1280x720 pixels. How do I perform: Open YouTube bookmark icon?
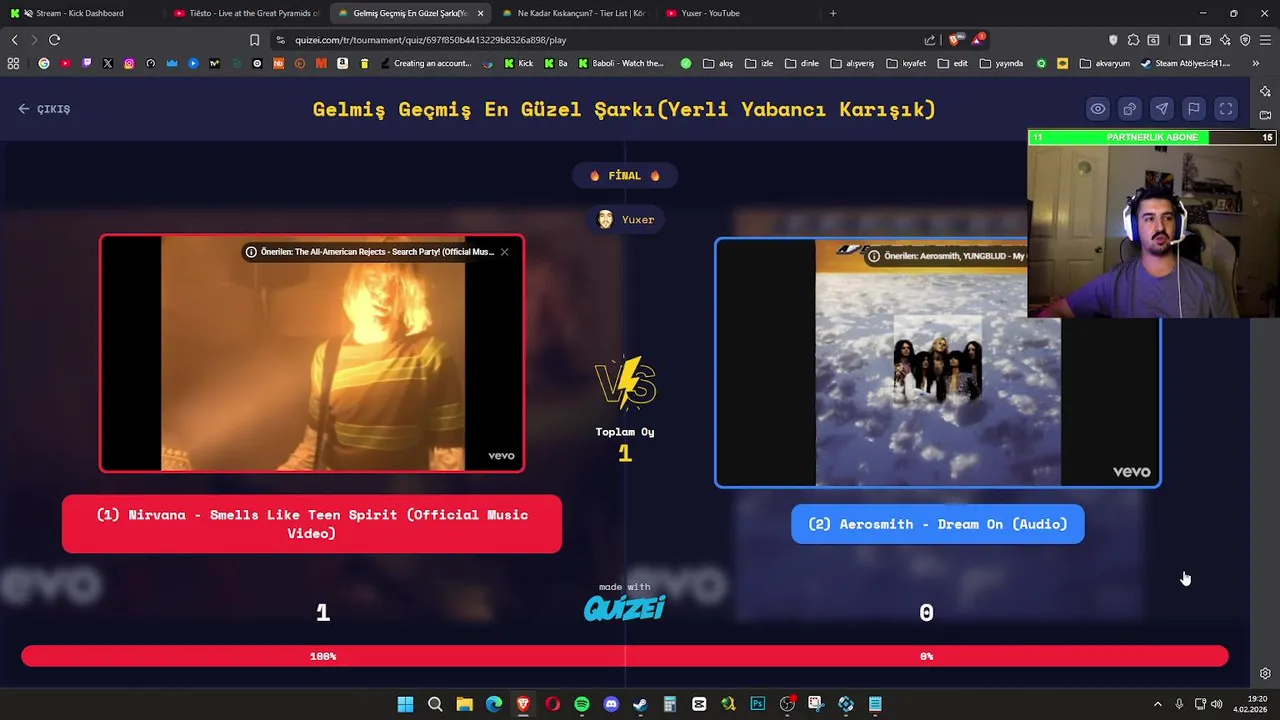click(65, 63)
